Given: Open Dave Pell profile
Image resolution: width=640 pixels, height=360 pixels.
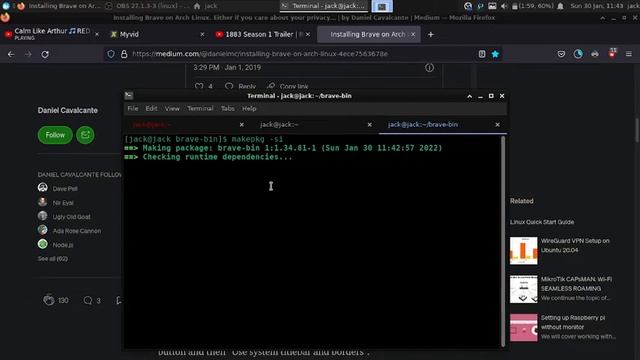Looking at the screenshot, I should pos(65,189).
